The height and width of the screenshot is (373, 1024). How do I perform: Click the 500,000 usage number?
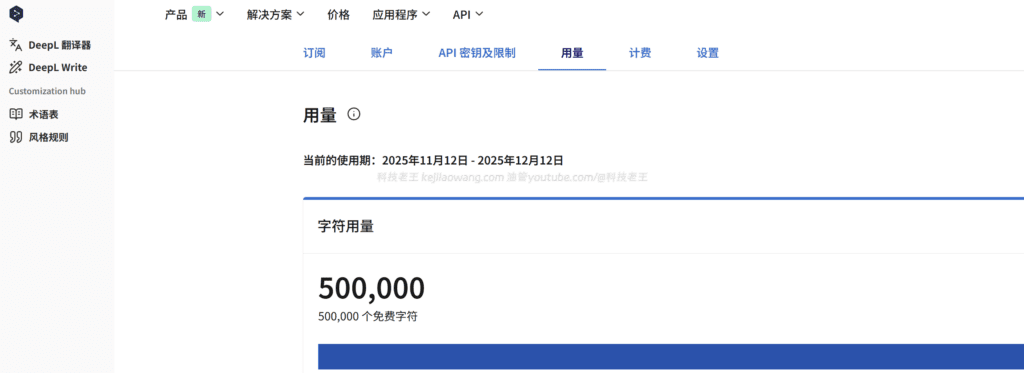tap(372, 288)
